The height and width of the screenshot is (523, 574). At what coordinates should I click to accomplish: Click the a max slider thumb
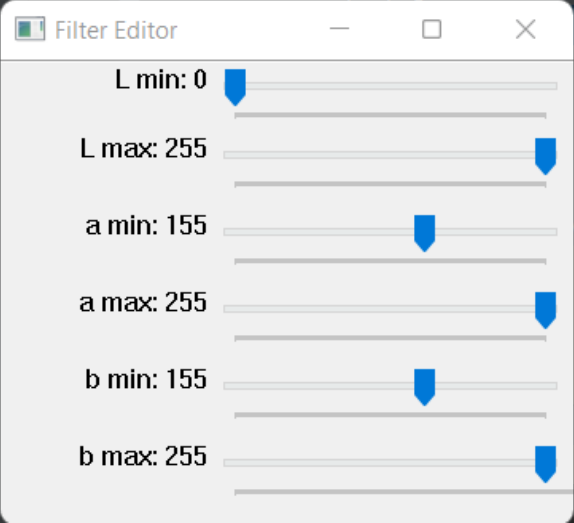[x=545, y=310]
